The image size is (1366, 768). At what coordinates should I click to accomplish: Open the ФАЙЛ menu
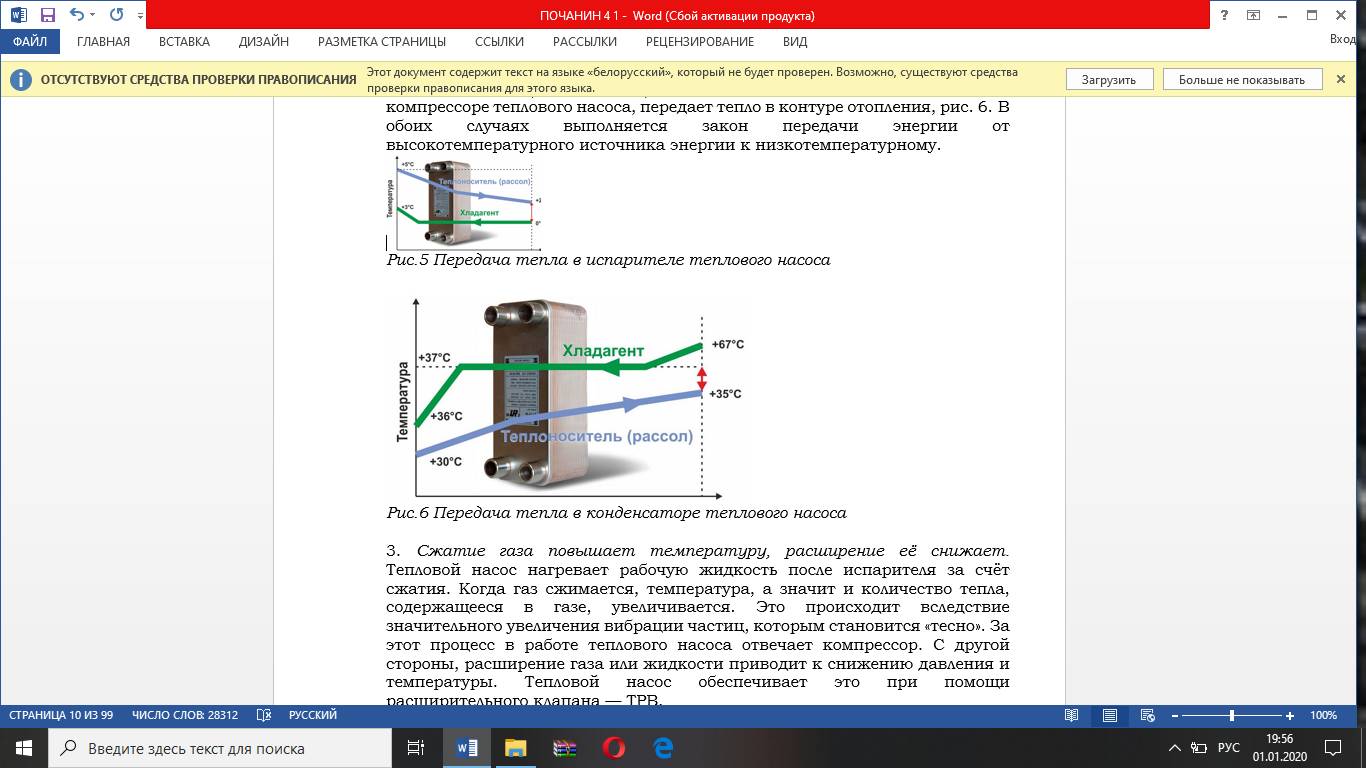click(x=30, y=42)
